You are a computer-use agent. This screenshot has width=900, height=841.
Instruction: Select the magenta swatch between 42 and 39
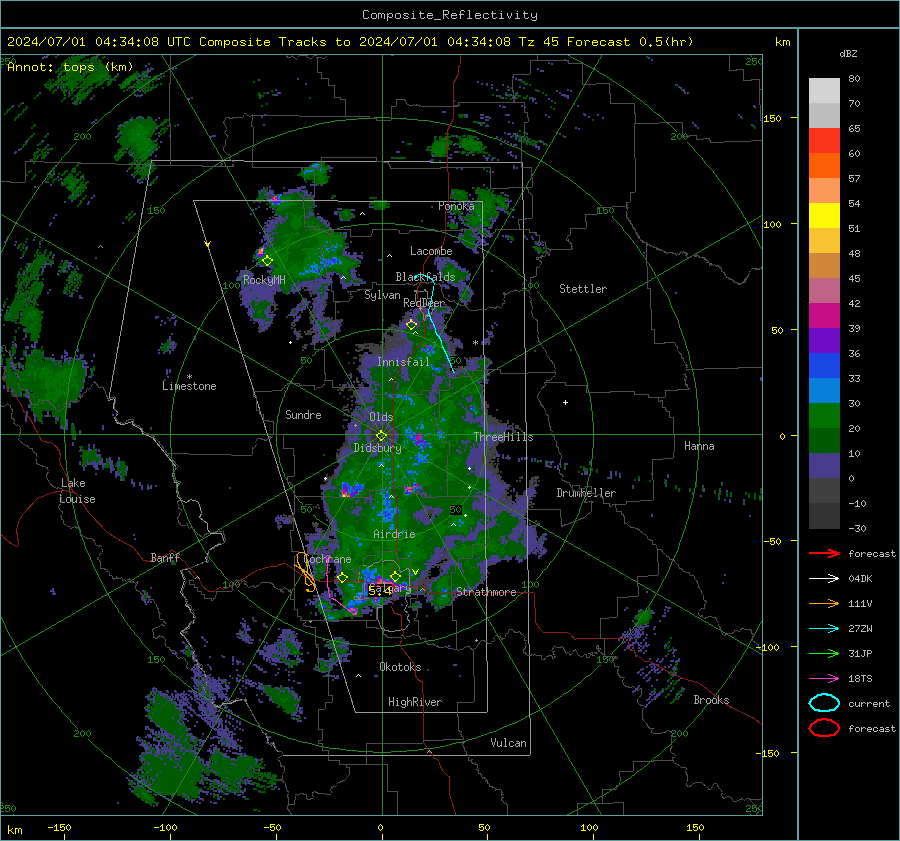(x=824, y=316)
